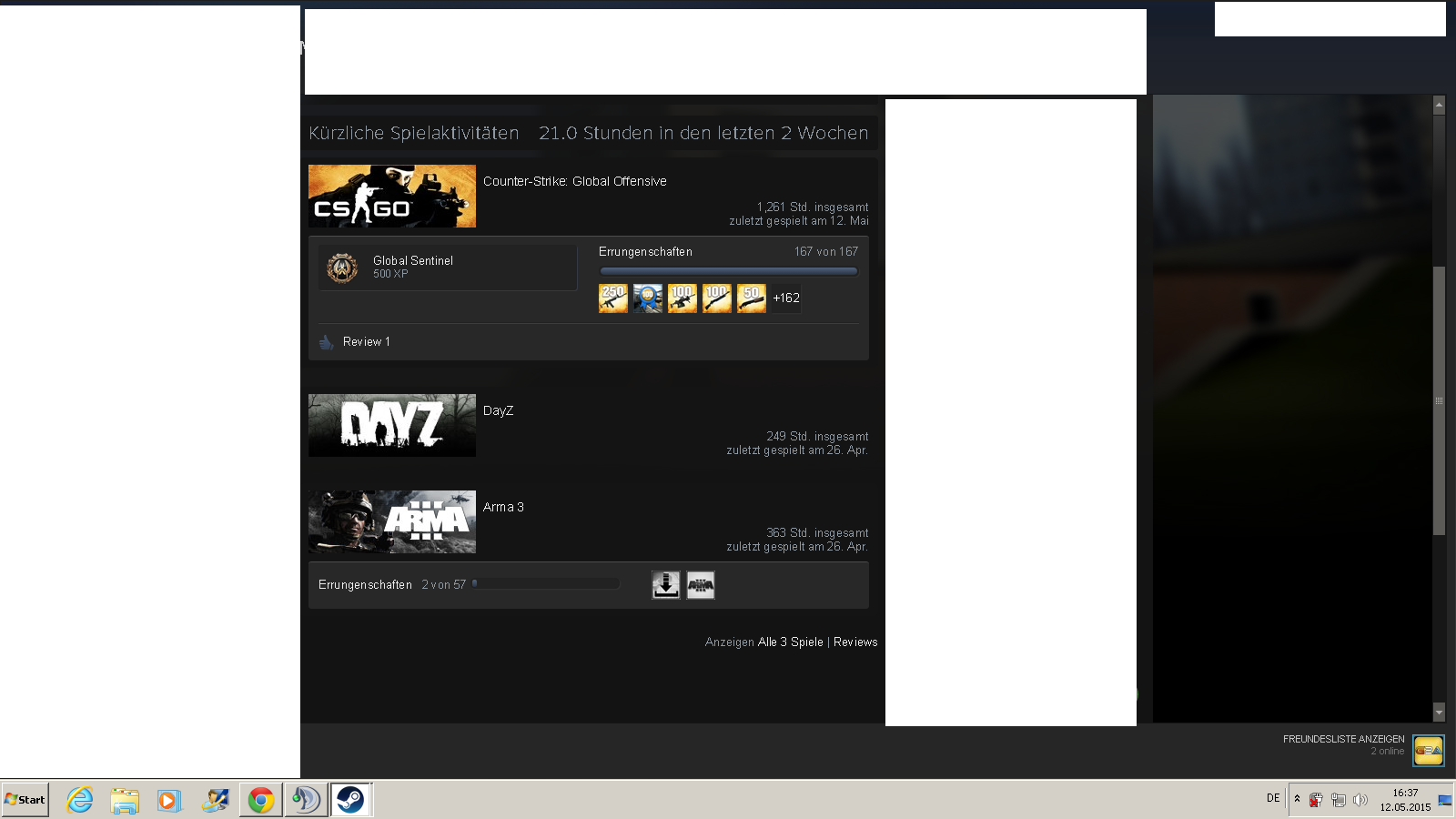
Task: Open the Global Sentinel badge label
Action: pyautogui.click(x=413, y=260)
